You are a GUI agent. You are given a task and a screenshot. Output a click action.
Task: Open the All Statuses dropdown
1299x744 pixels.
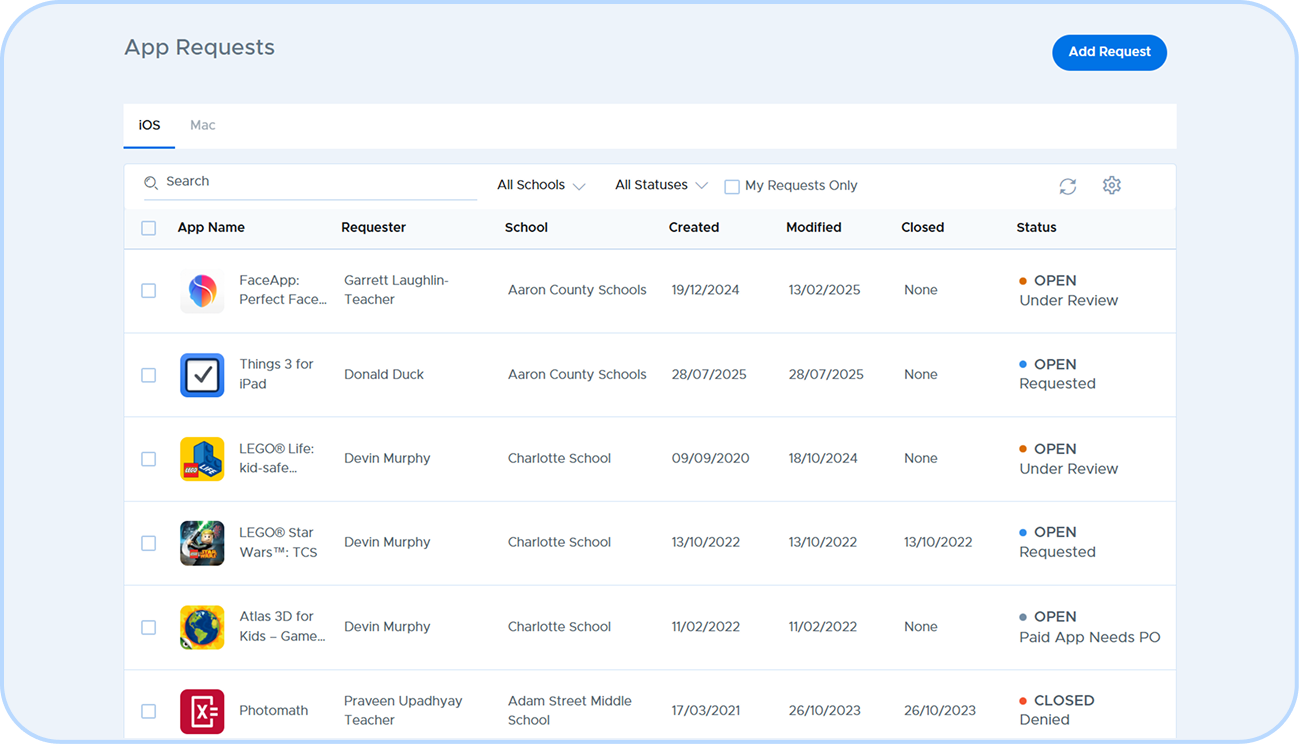pyautogui.click(x=661, y=185)
